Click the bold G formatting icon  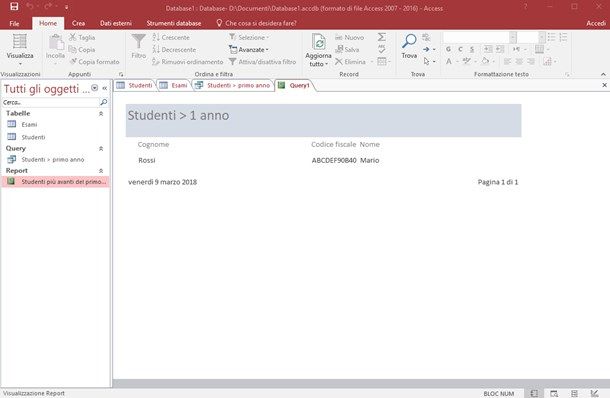pos(449,49)
